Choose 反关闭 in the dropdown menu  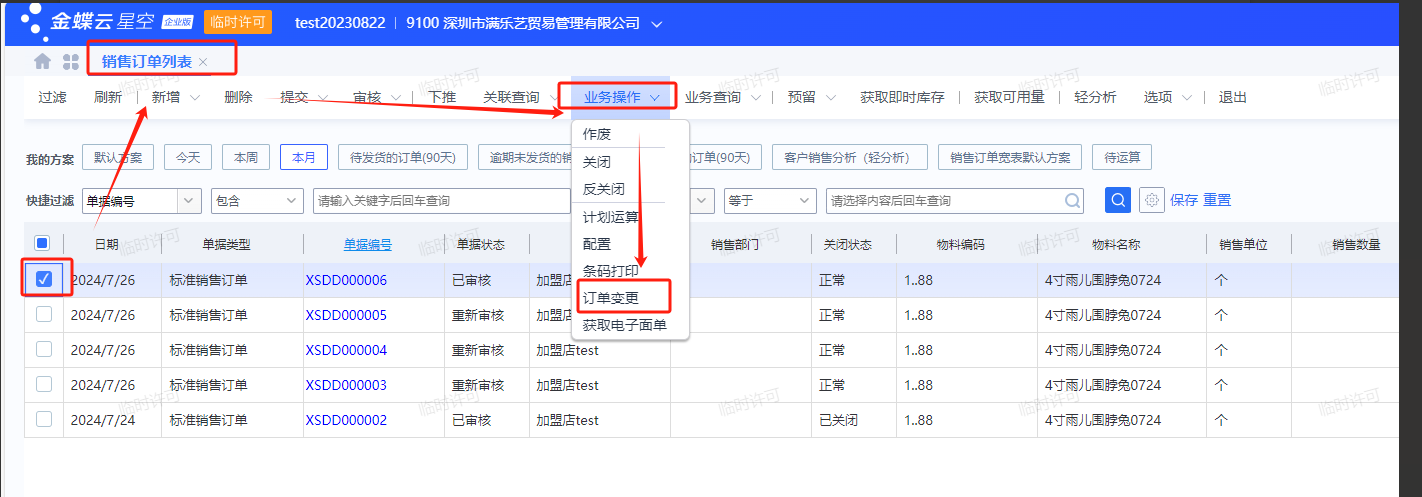(x=603, y=189)
